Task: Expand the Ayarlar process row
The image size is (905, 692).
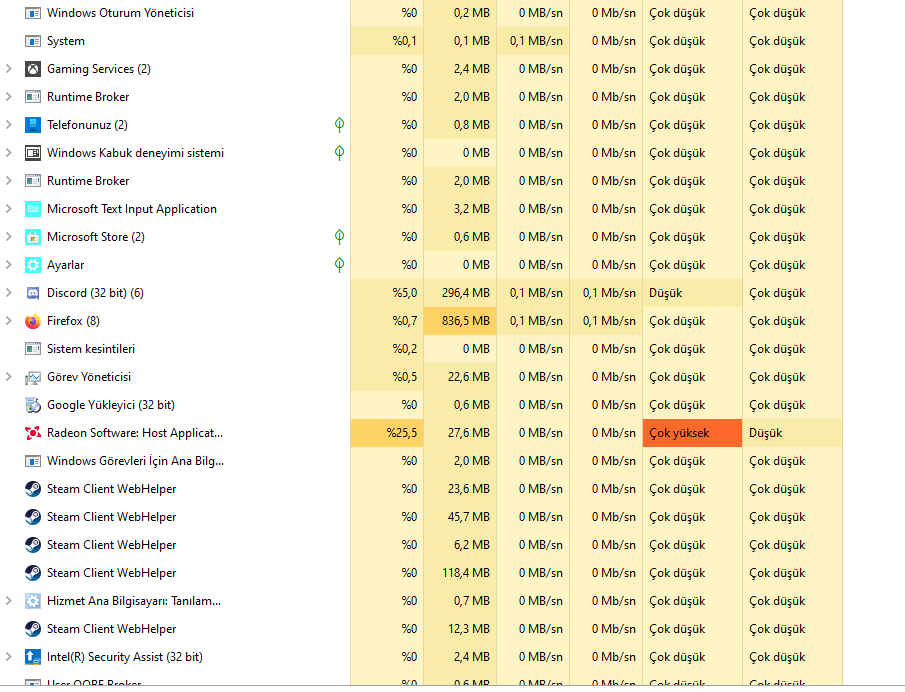Action: coord(9,265)
